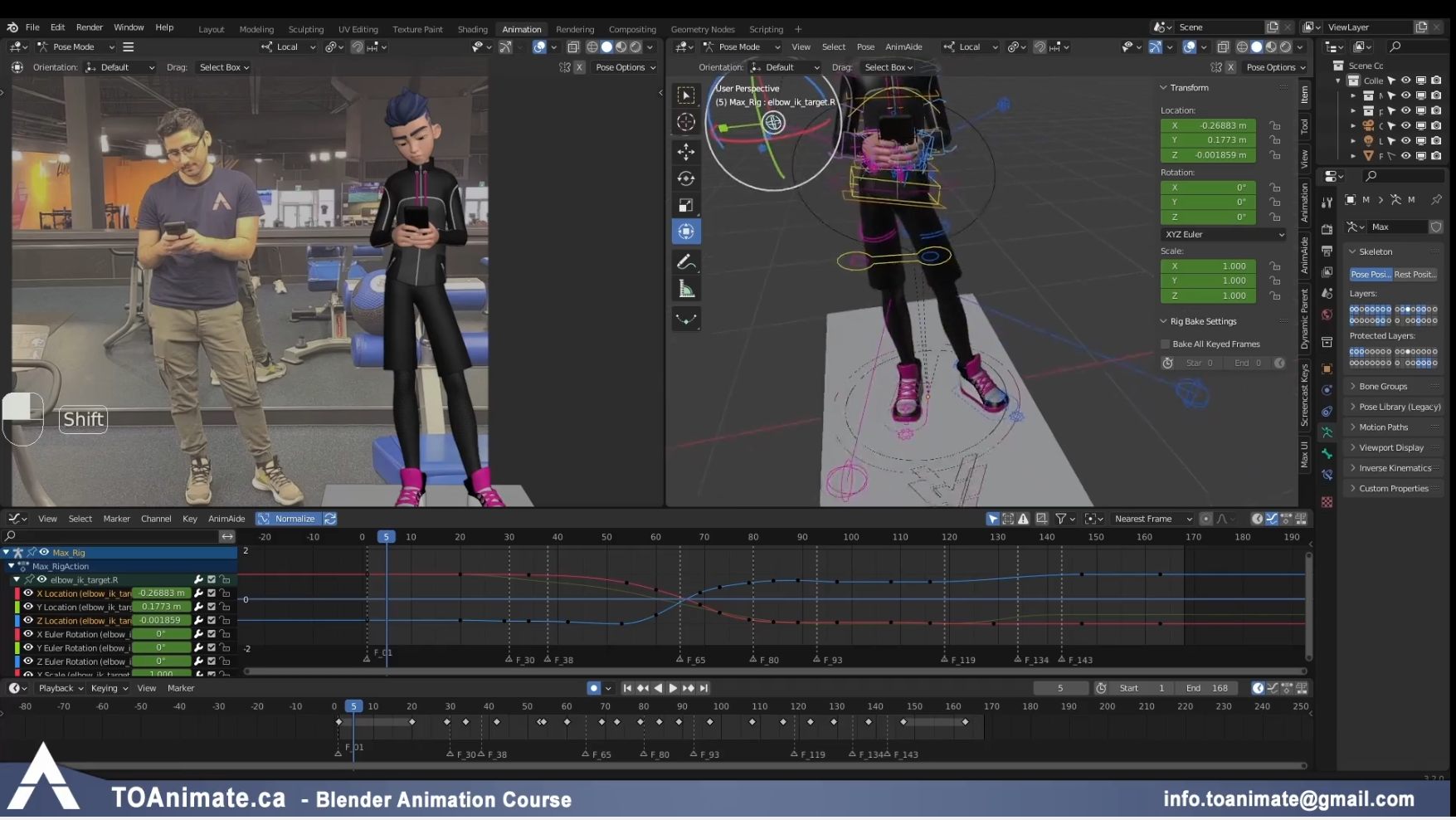
Task: Play the animation forward
Action: 673,688
